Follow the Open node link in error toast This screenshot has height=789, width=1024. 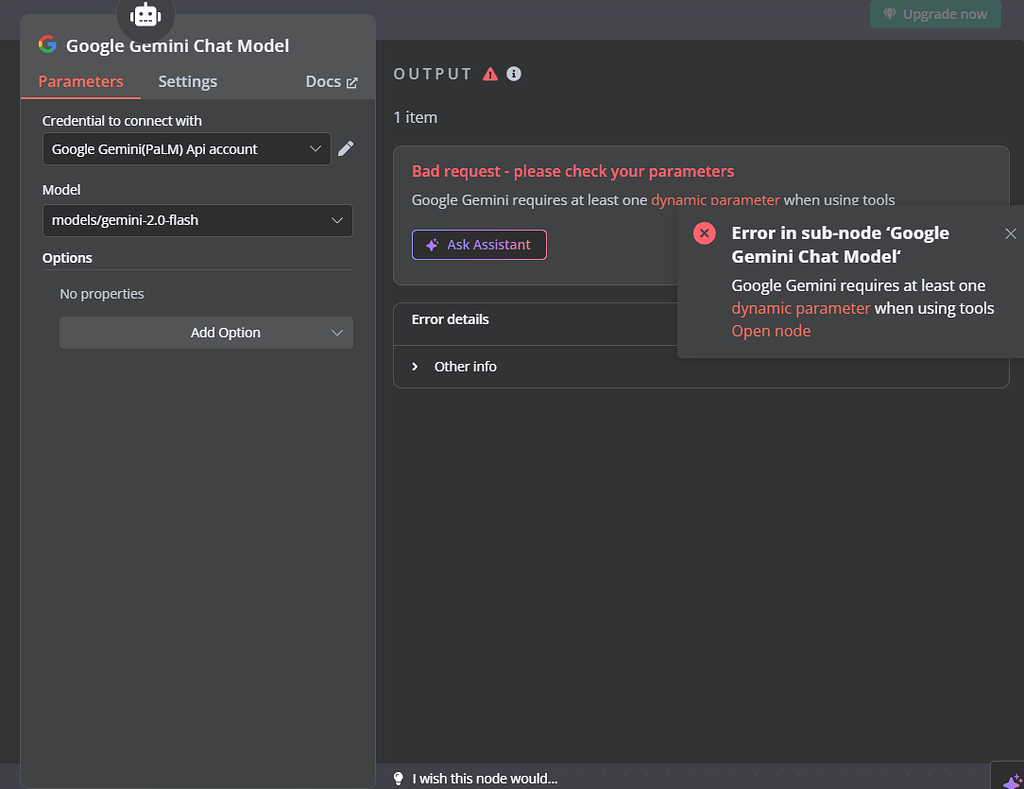click(770, 330)
